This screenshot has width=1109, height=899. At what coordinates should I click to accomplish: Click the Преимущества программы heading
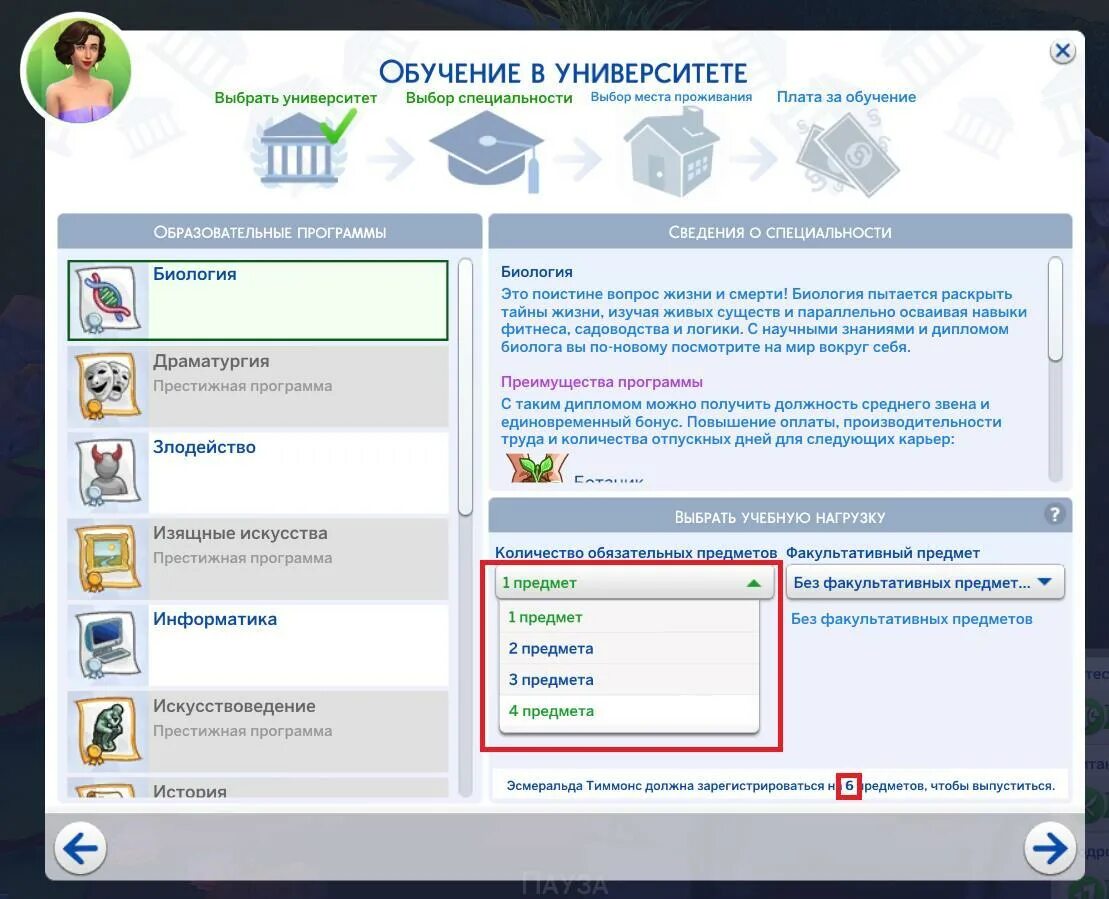click(601, 382)
